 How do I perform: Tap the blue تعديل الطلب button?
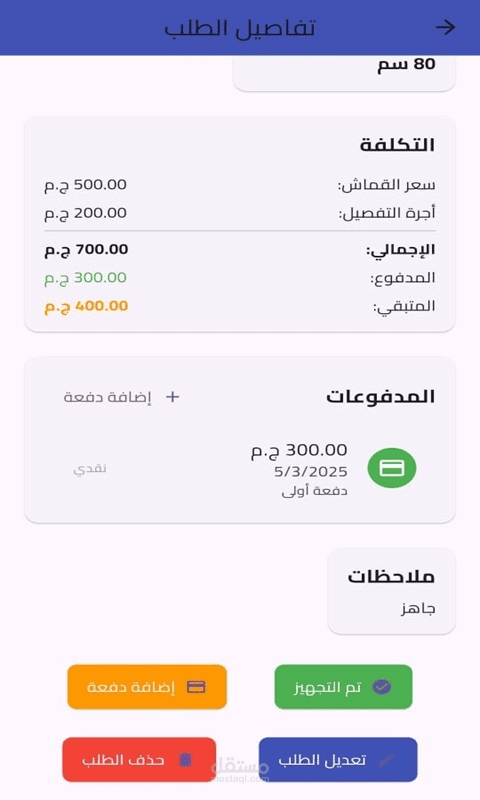(x=338, y=760)
